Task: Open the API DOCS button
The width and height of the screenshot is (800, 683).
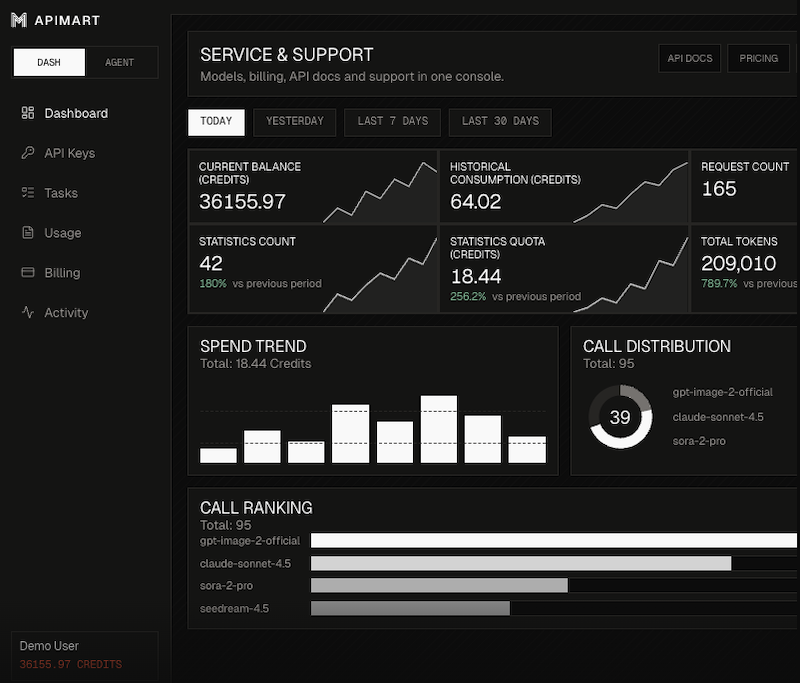Action: (x=690, y=58)
